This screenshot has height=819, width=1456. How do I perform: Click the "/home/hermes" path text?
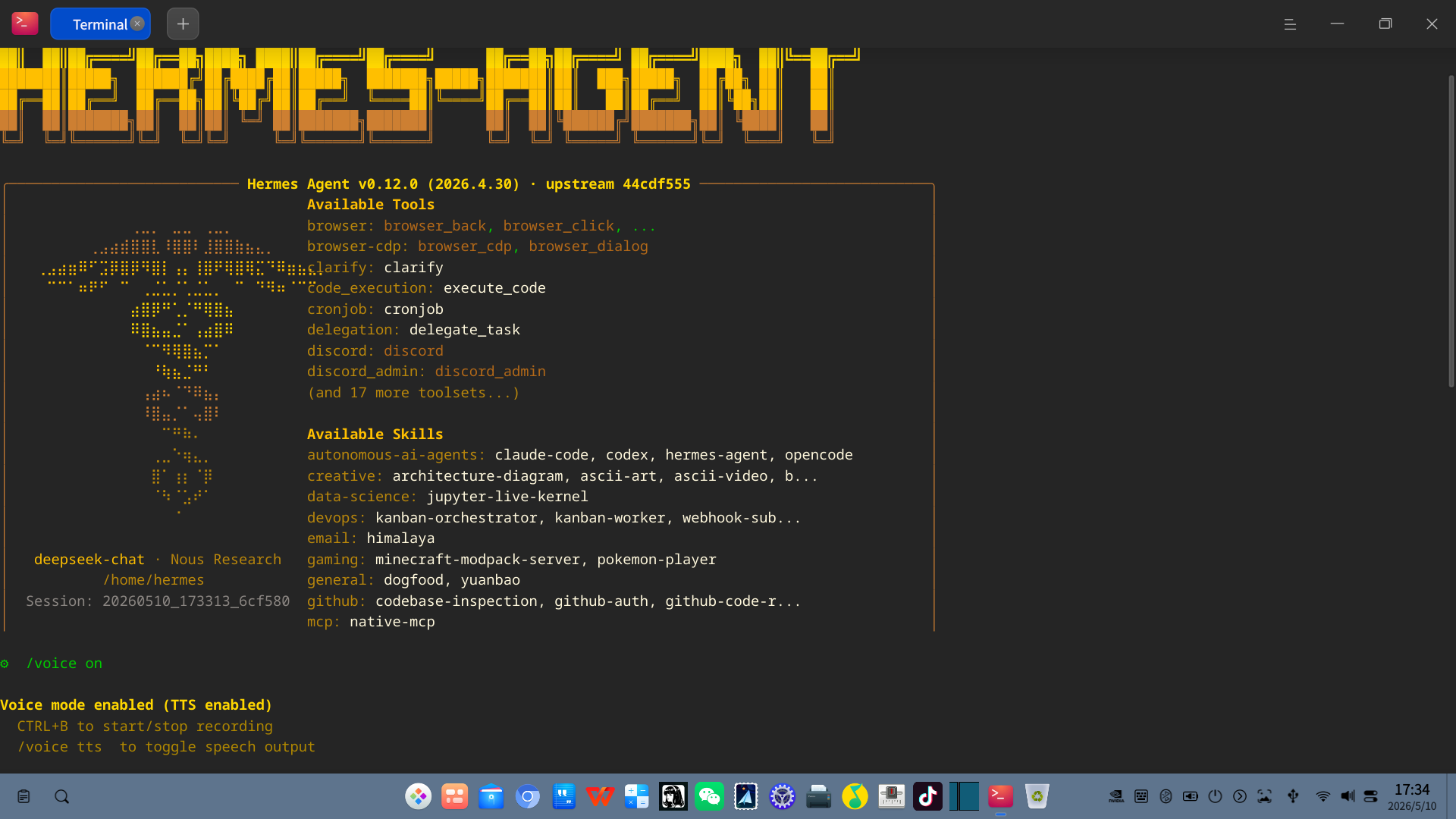[154, 580]
